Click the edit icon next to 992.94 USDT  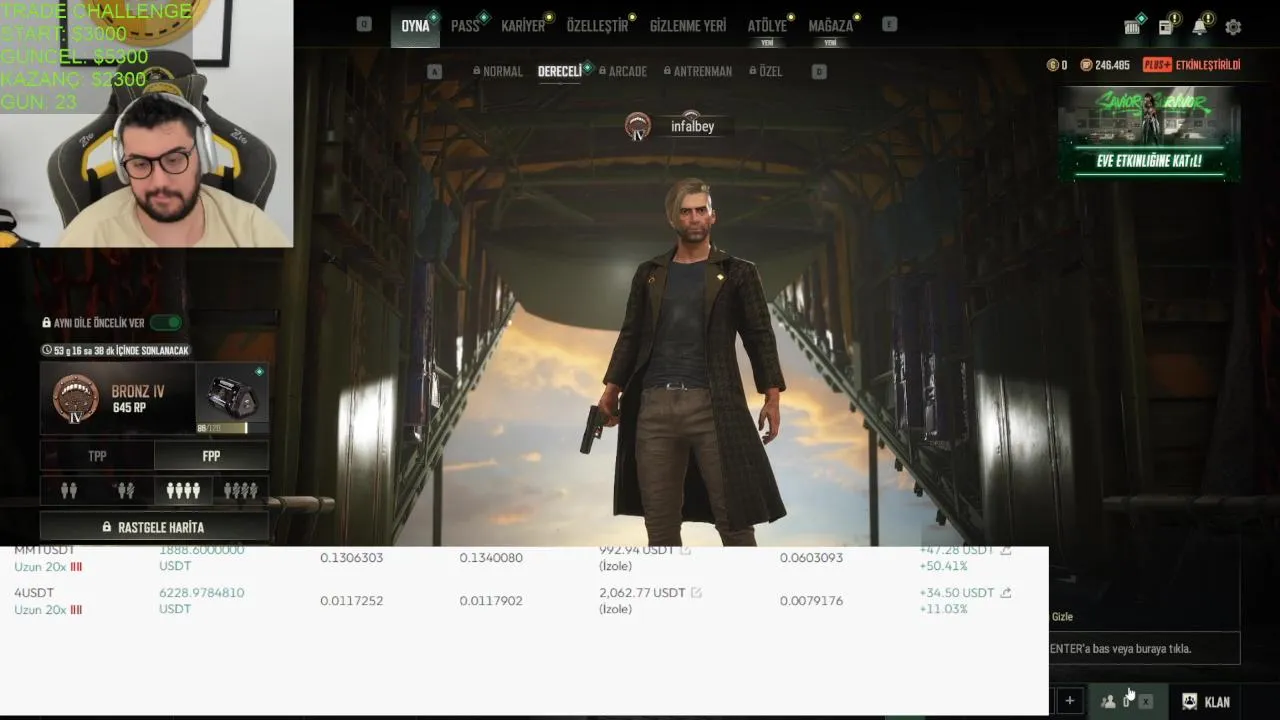coord(685,551)
